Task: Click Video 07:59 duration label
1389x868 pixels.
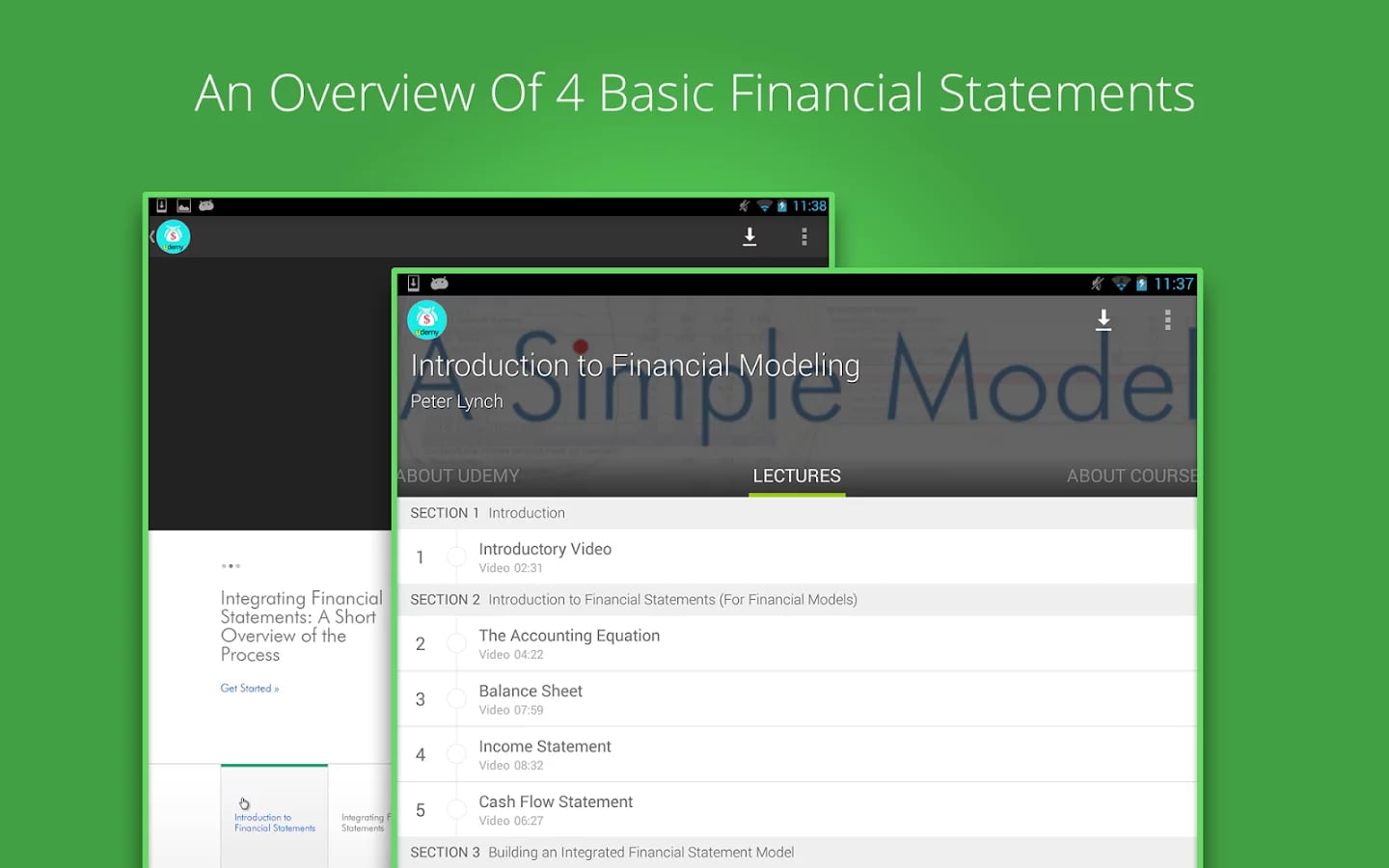Action: [511, 710]
